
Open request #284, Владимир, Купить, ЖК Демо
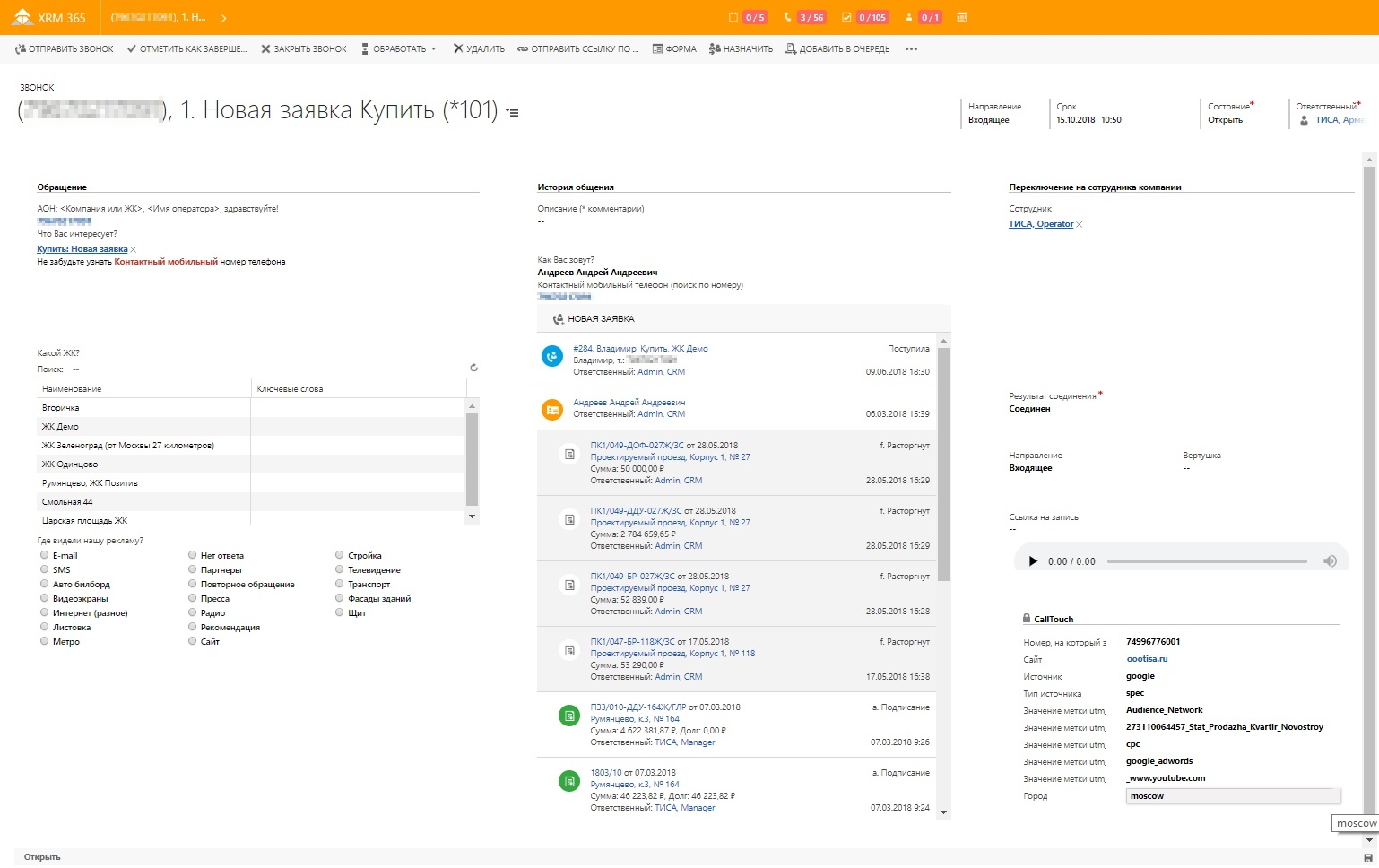(640, 349)
